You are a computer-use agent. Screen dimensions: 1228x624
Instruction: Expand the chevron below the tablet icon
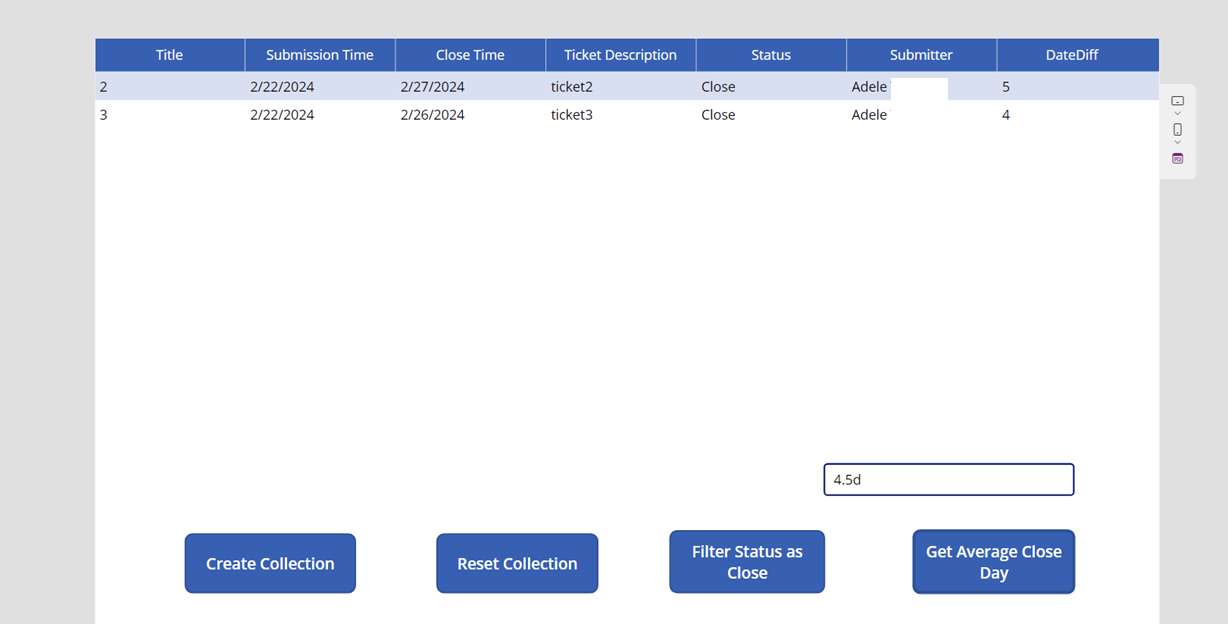click(x=1177, y=113)
